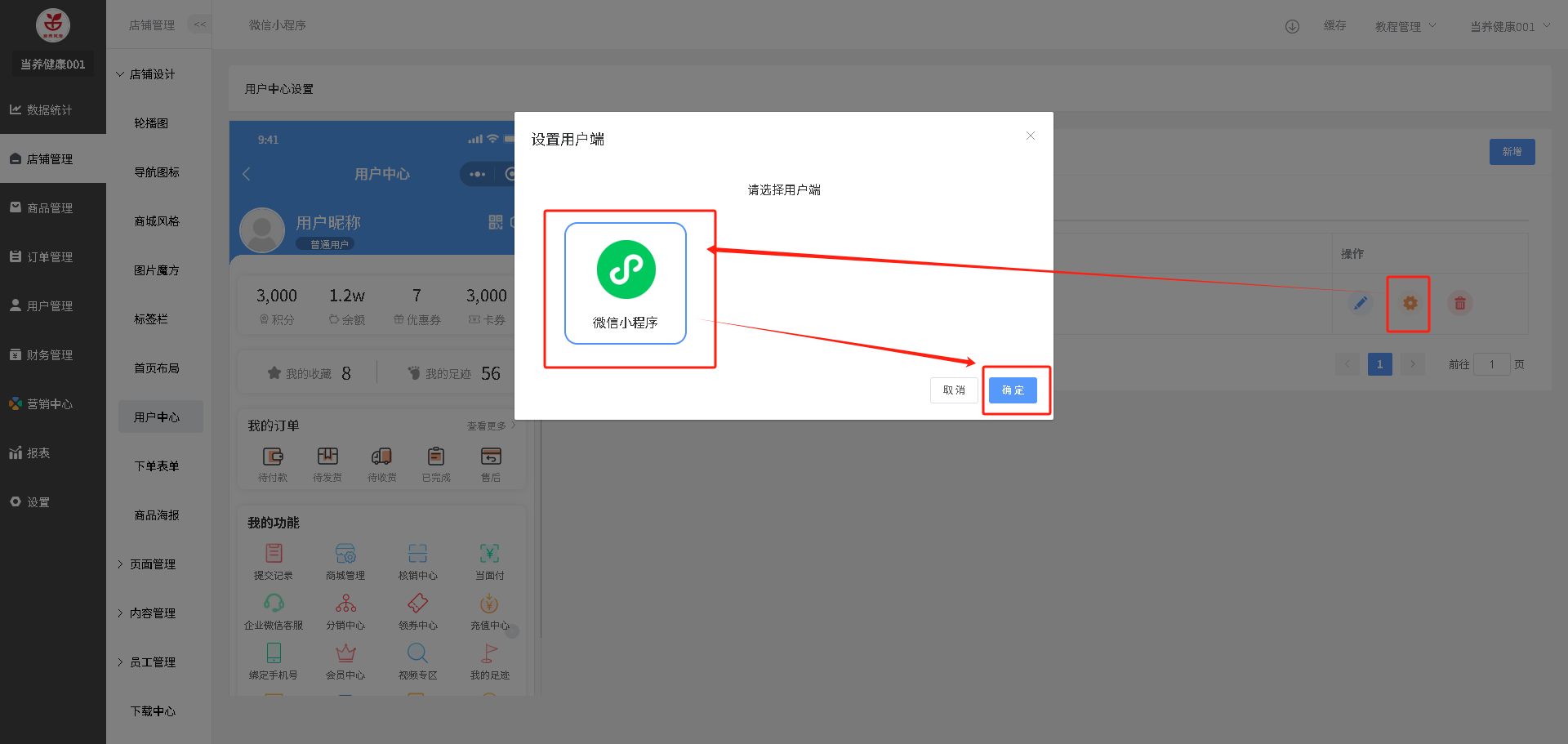
Task: Click the download icon in the top bar
Action: pos(1292,26)
